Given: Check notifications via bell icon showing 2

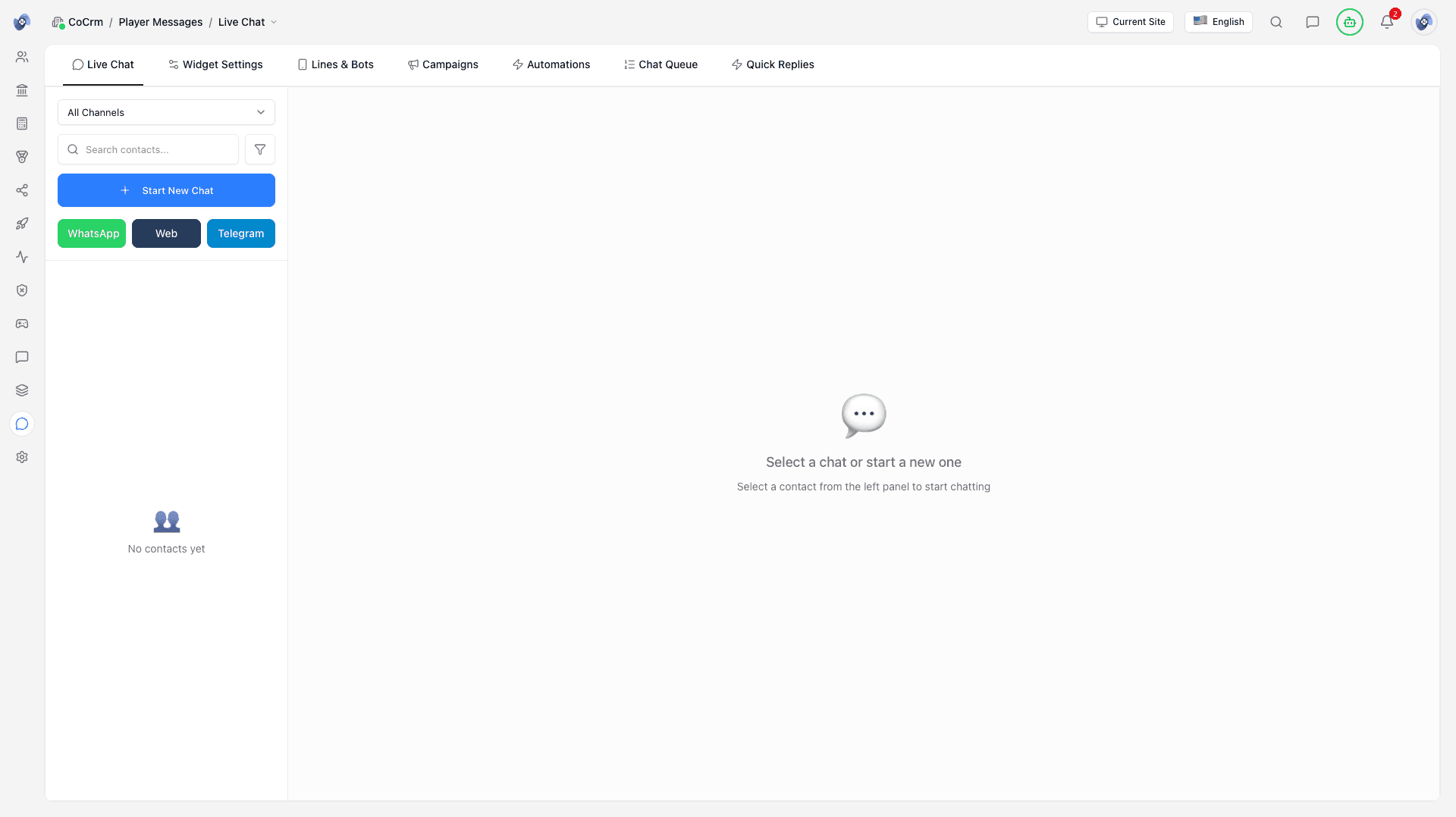Looking at the screenshot, I should (1387, 22).
